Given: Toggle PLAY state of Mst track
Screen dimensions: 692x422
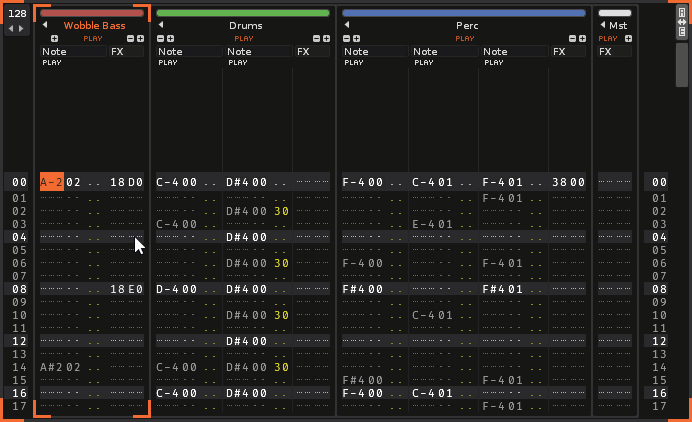Looking at the screenshot, I should [x=608, y=38].
